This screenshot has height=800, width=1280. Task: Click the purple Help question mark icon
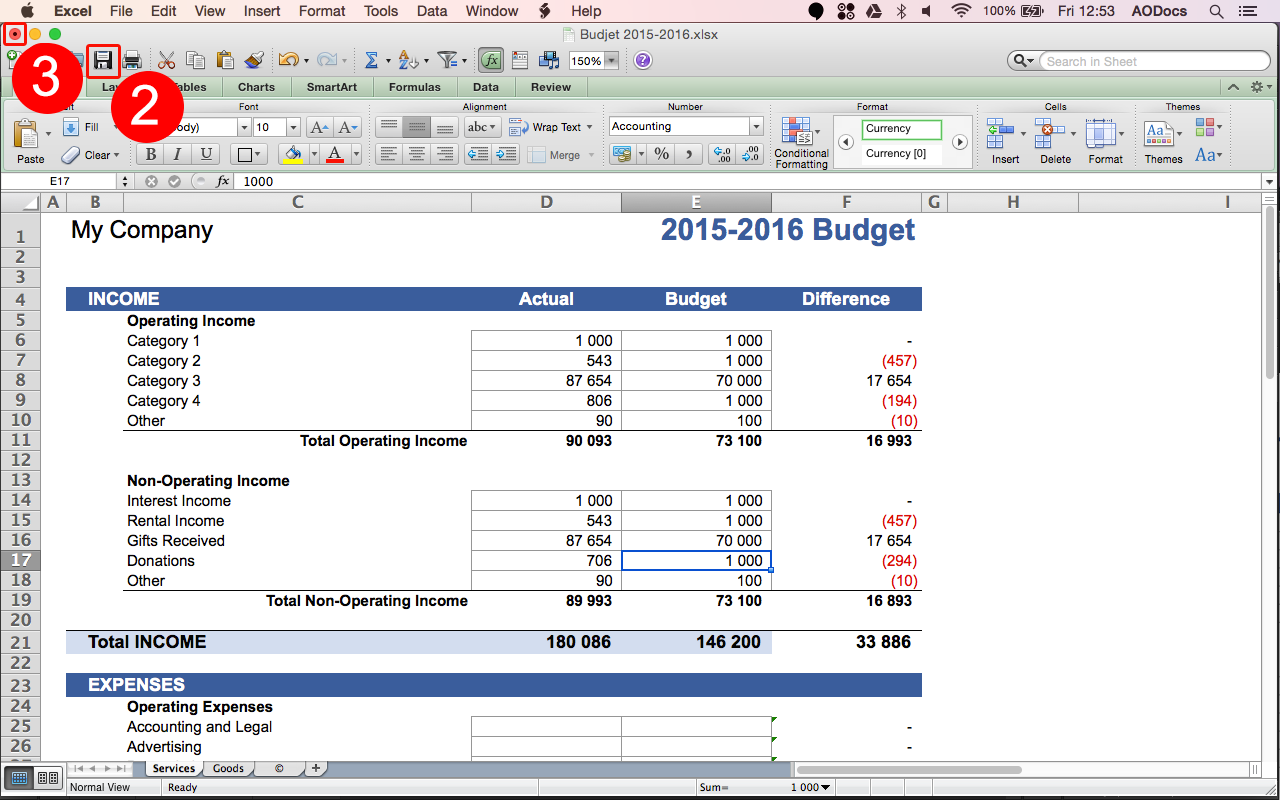point(643,61)
